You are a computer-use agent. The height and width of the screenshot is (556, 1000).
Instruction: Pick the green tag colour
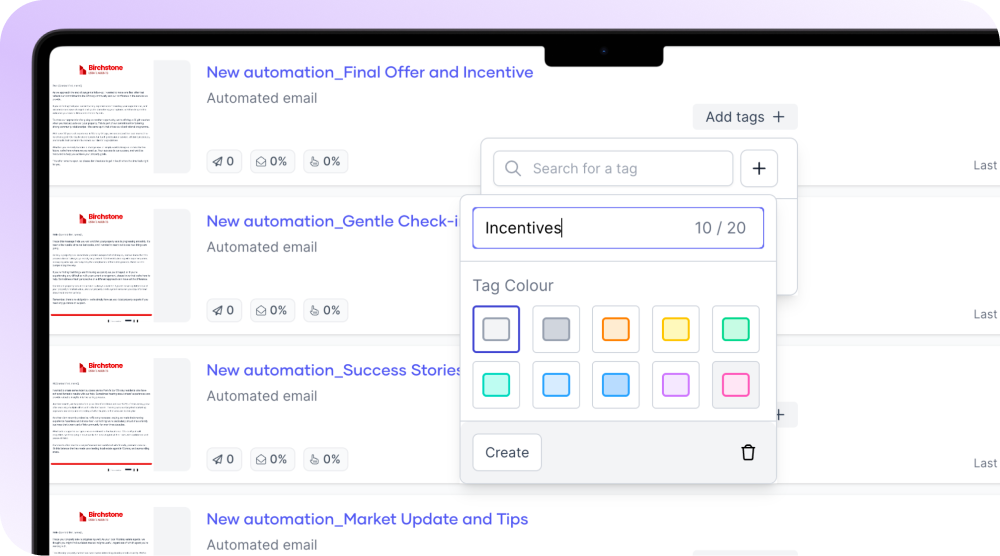(735, 329)
